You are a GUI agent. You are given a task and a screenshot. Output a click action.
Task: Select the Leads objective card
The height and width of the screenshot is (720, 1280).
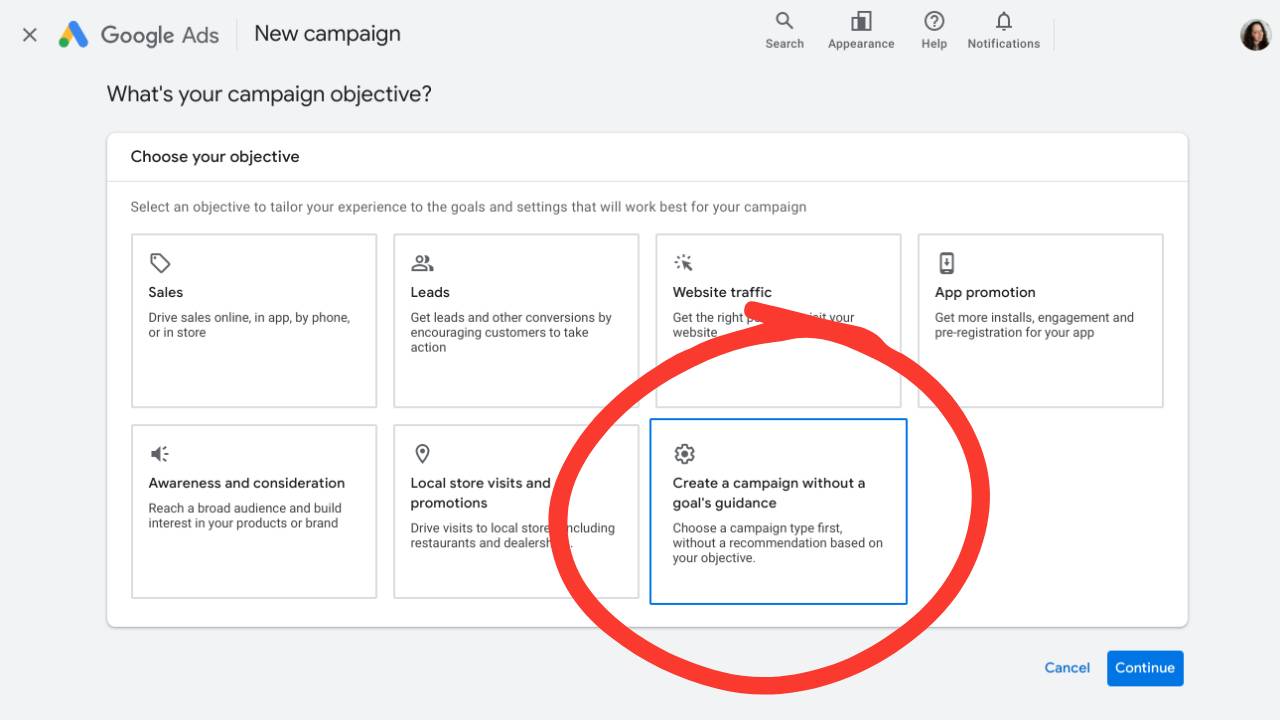(x=516, y=320)
